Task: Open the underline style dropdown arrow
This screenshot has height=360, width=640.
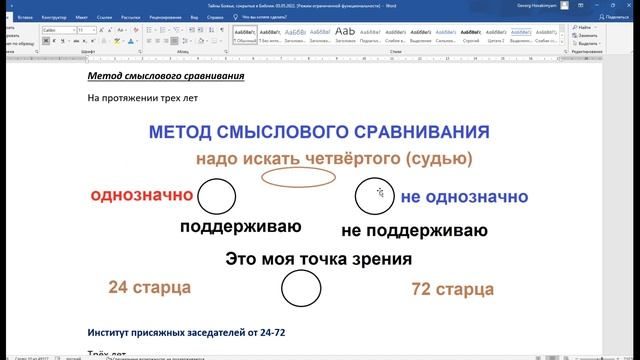Action: 69,41
